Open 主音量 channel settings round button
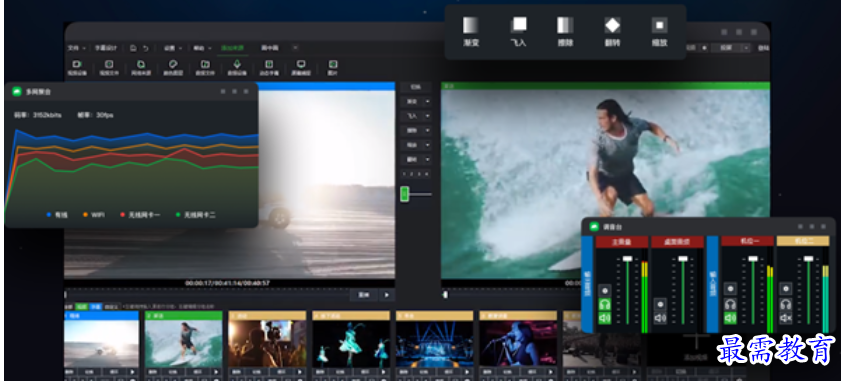The width and height of the screenshot is (841, 381). click(604, 290)
